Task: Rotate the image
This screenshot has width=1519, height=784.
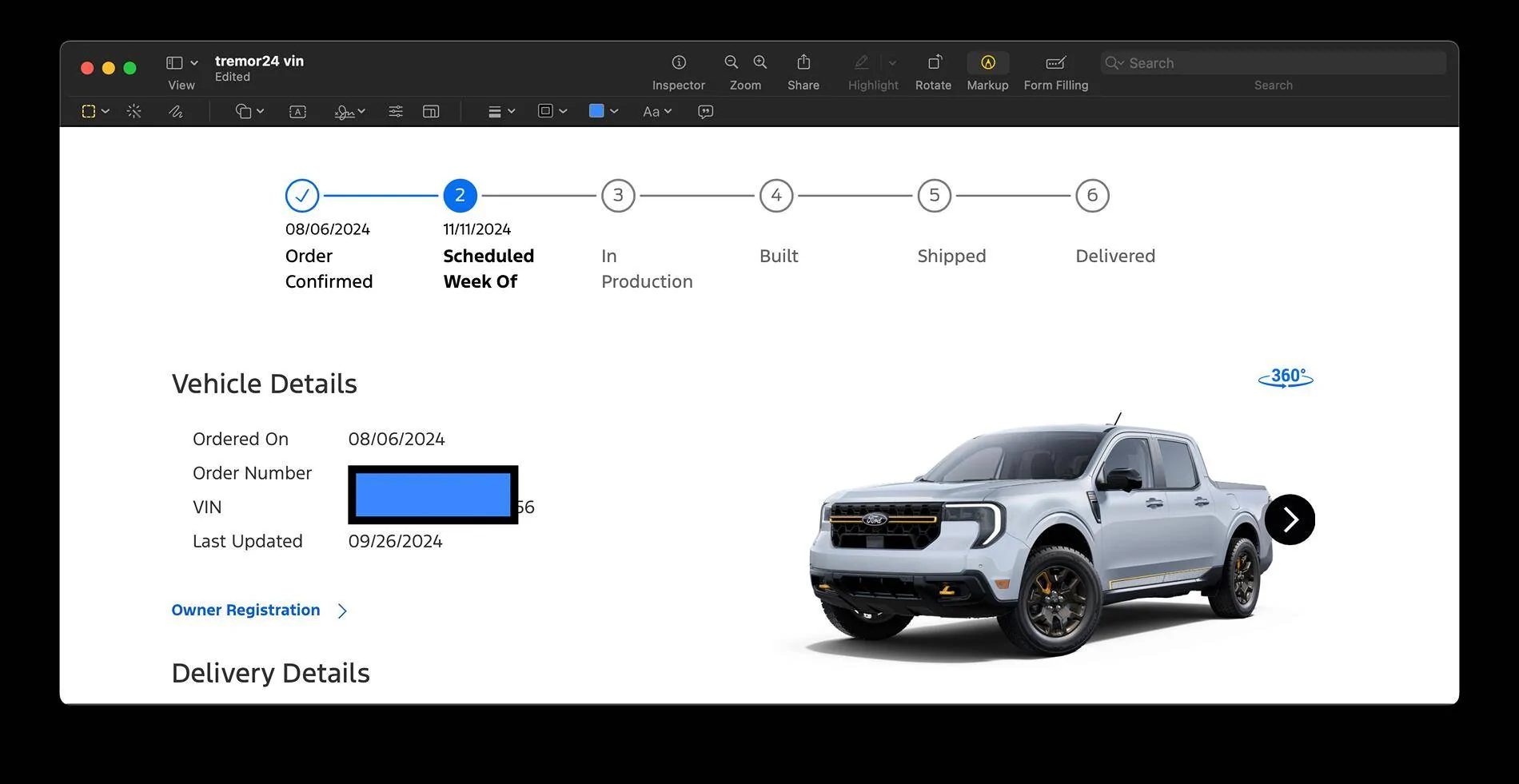Action: (x=934, y=62)
